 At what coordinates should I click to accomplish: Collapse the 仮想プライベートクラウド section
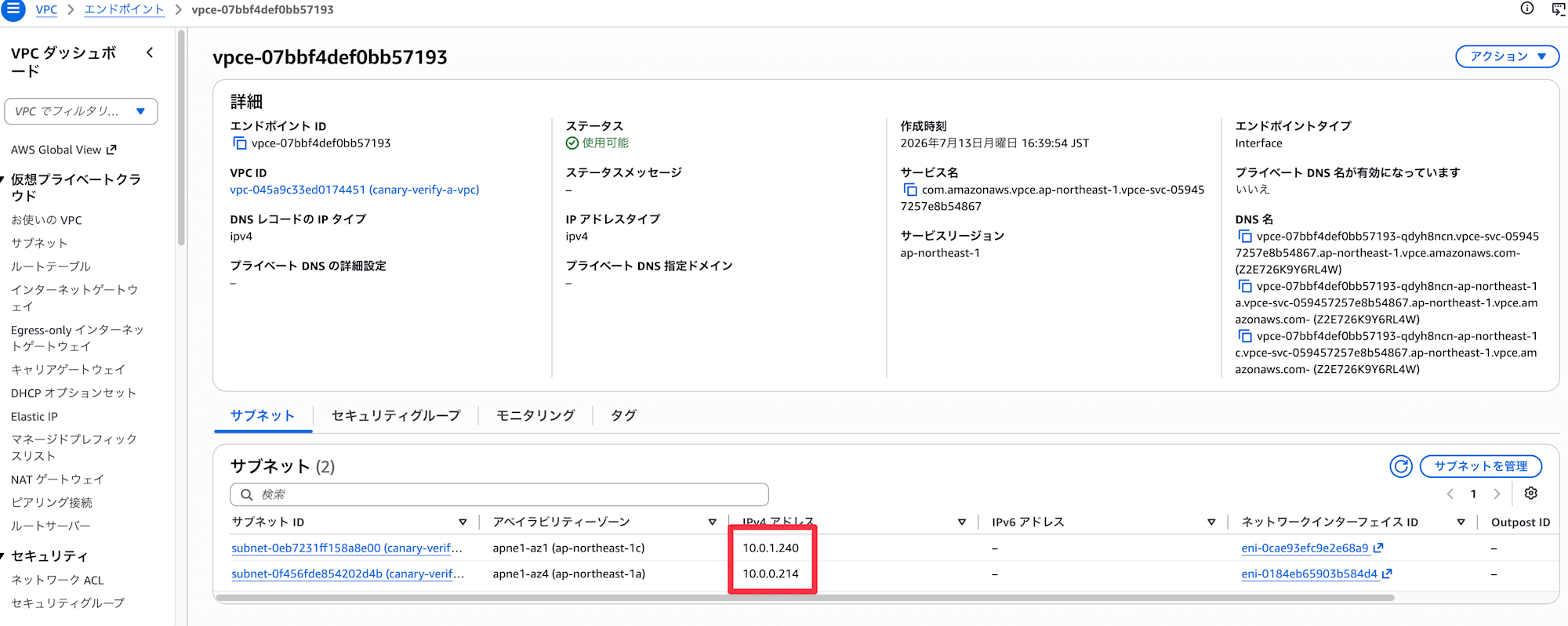point(3,179)
